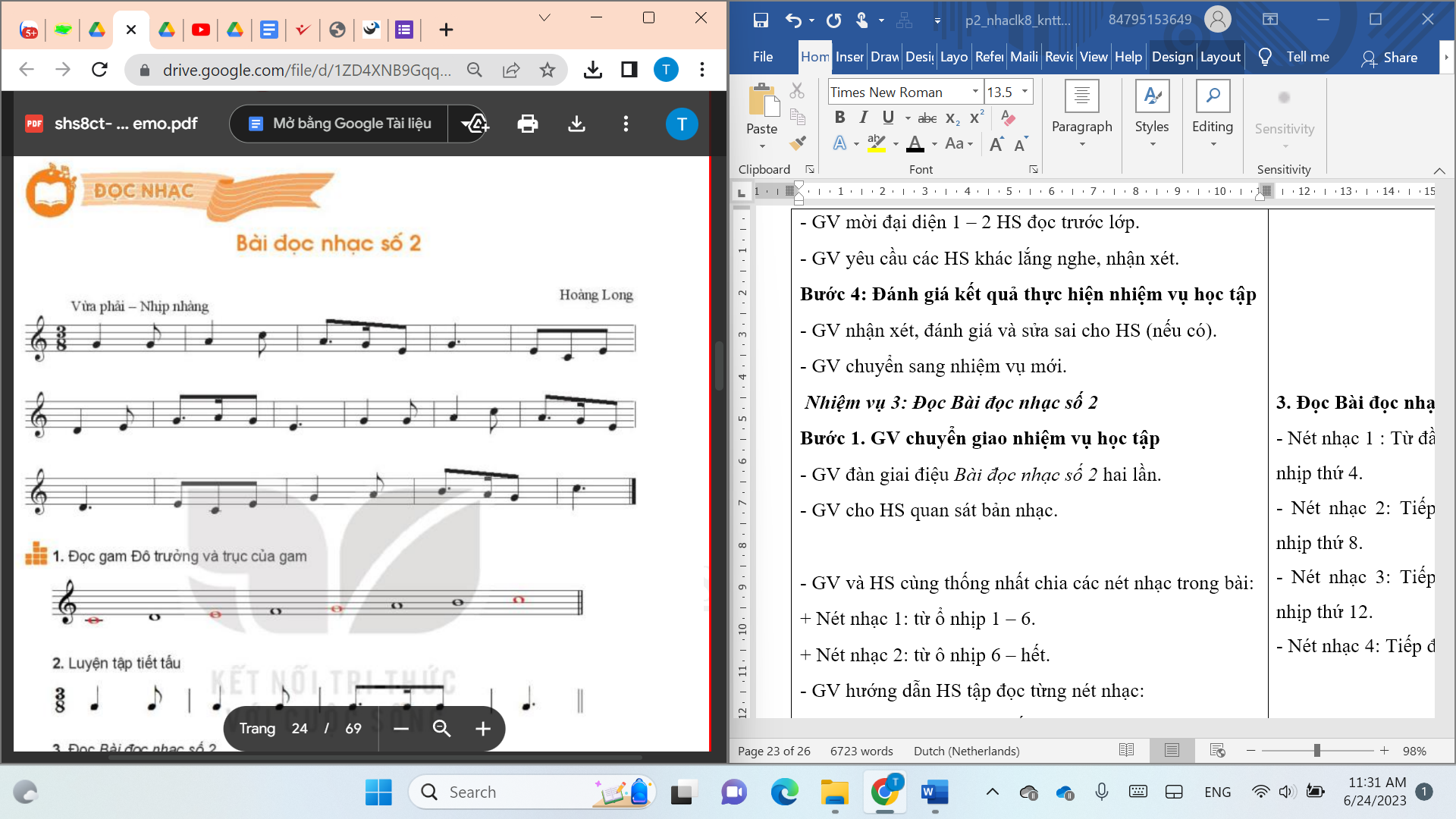
Task: Reset PDF zoom with magnifier
Action: 441,729
